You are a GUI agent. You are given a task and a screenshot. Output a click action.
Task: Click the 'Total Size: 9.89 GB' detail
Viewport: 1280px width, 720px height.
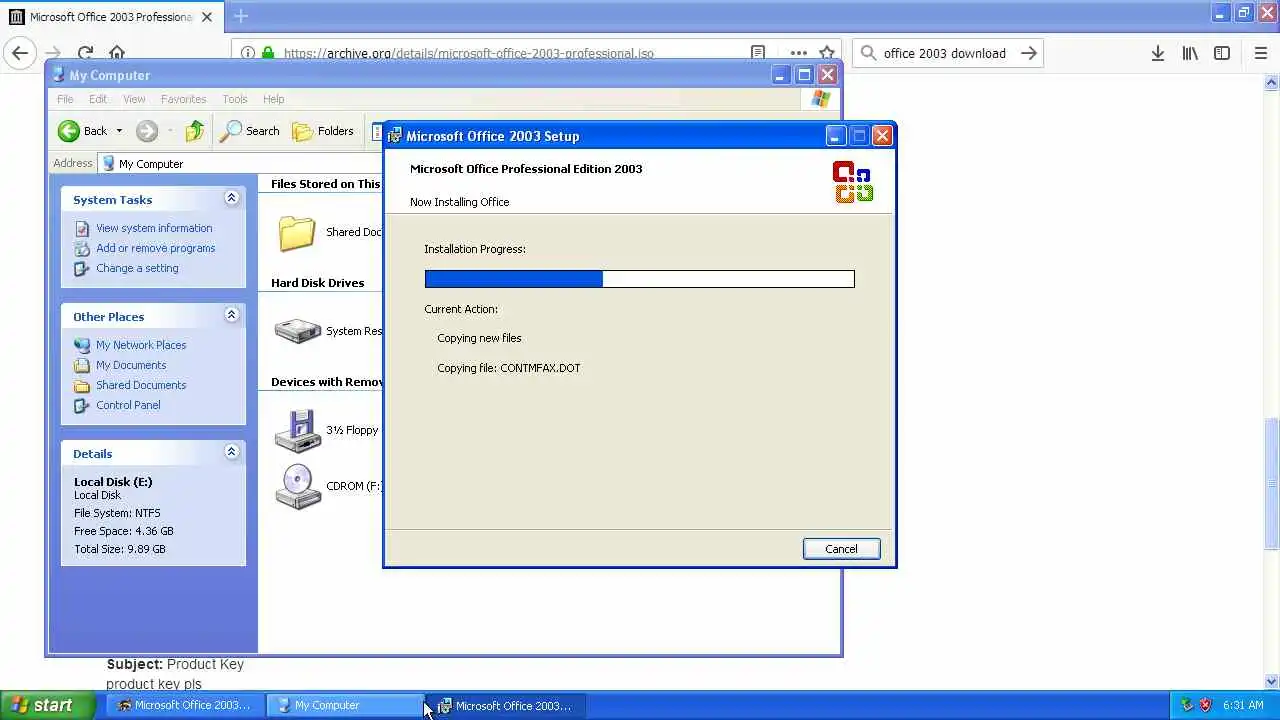coord(120,549)
